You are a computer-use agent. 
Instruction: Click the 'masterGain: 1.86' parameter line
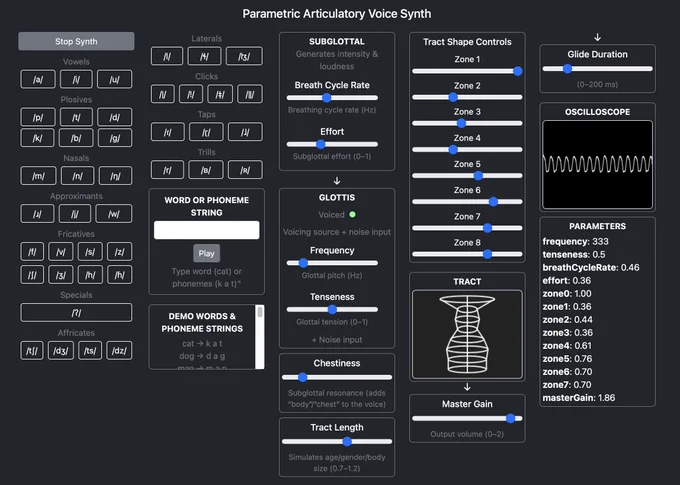click(579, 398)
